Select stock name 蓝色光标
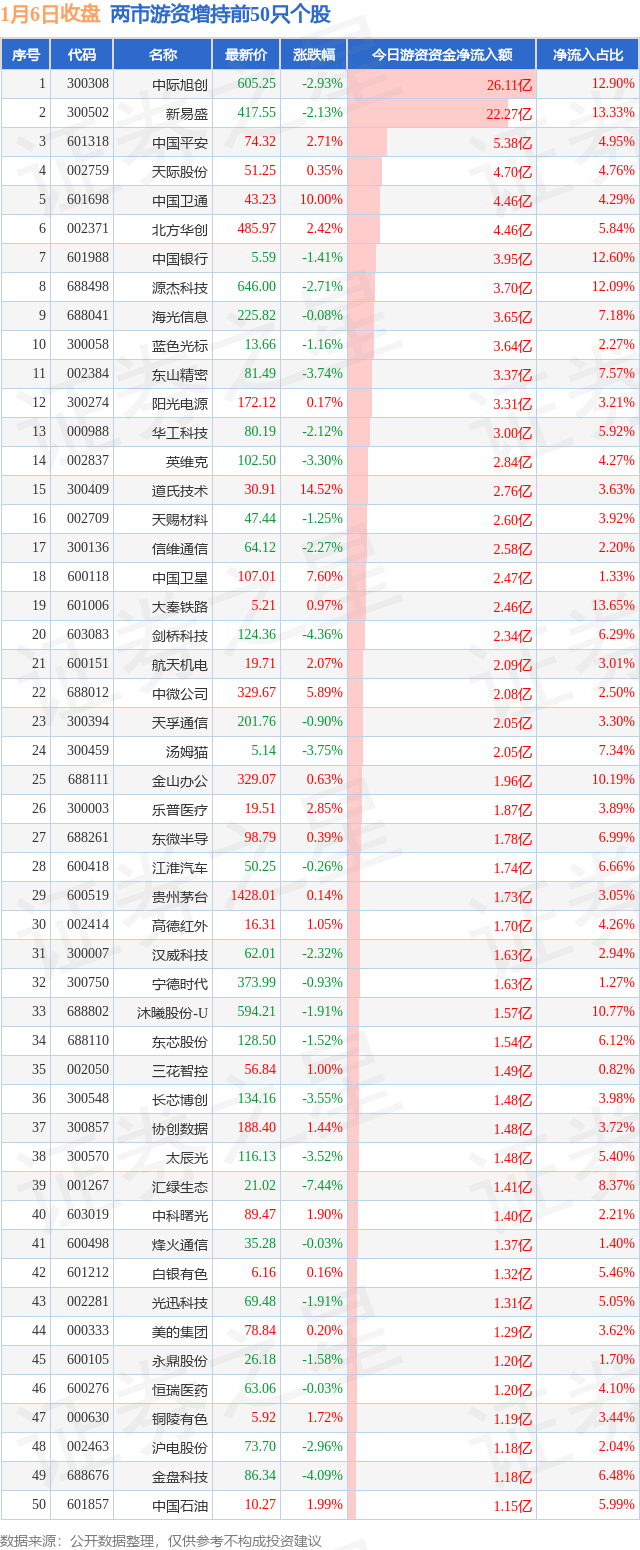640x1550 pixels. click(x=180, y=345)
